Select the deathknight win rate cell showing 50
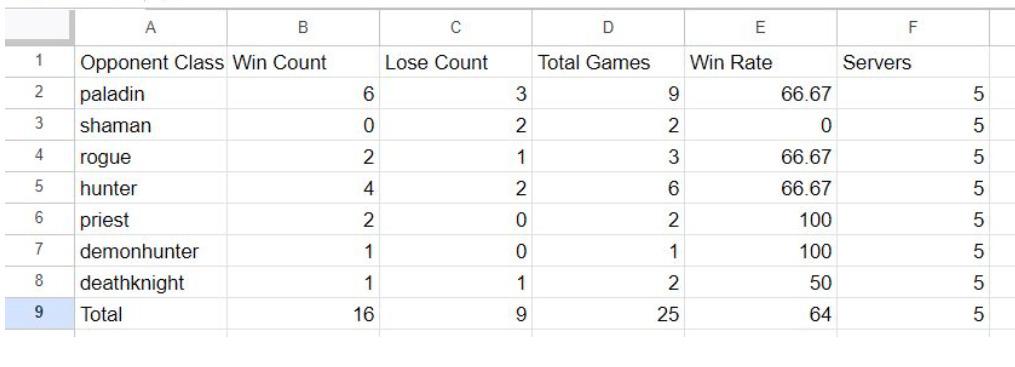The width and height of the screenshot is (1015, 367). tap(761, 283)
